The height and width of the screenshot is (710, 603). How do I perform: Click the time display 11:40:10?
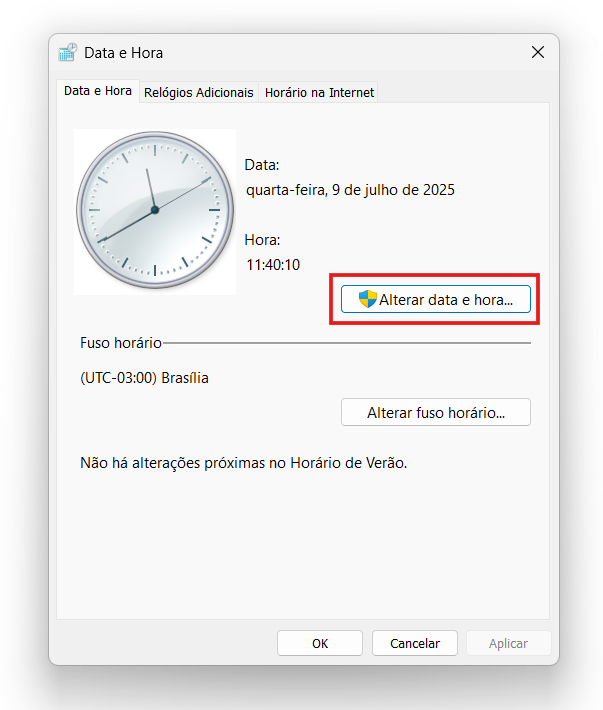(x=273, y=265)
